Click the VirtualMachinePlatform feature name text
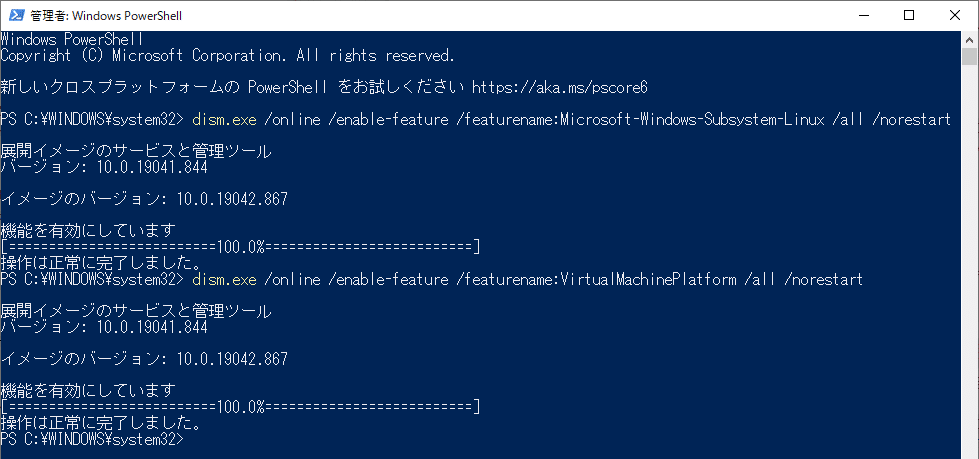Viewport: 979px width, 459px height. coord(645,279)
